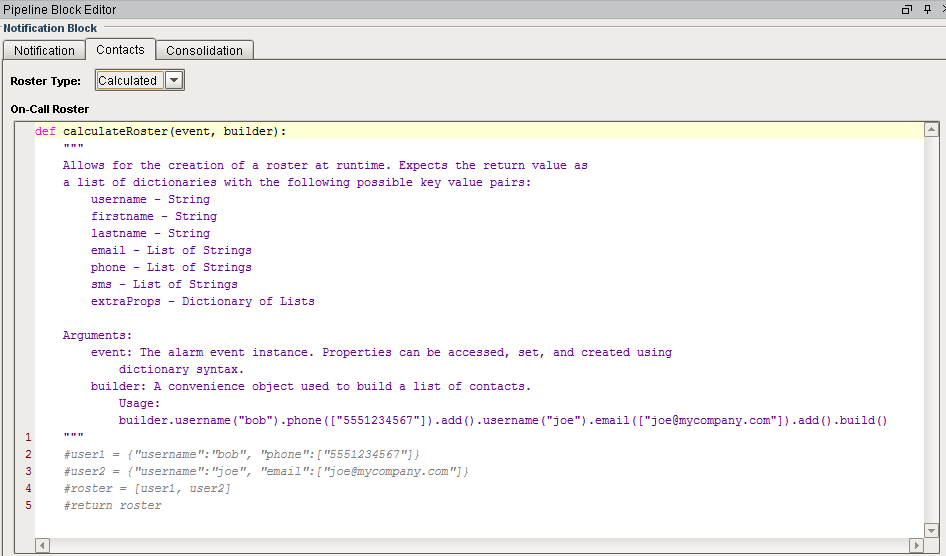Click the 'firstname - String' line
Screen dimensions: 946x556
click(x=154, y=216)
